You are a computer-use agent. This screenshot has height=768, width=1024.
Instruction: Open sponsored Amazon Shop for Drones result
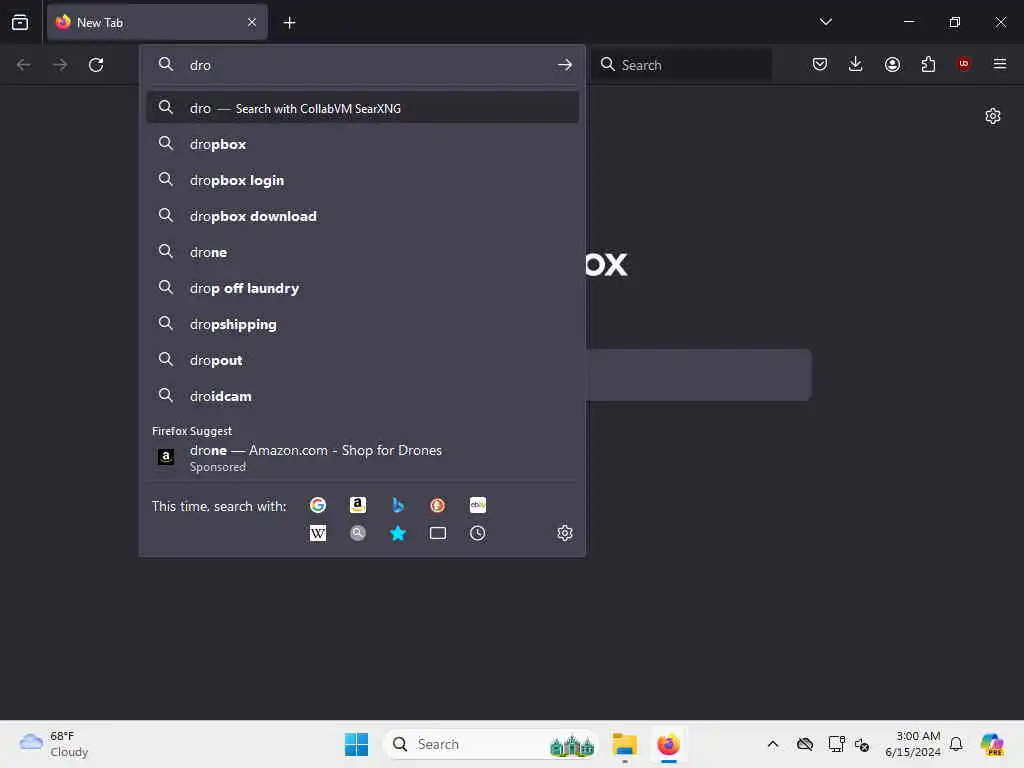(362, 458)
